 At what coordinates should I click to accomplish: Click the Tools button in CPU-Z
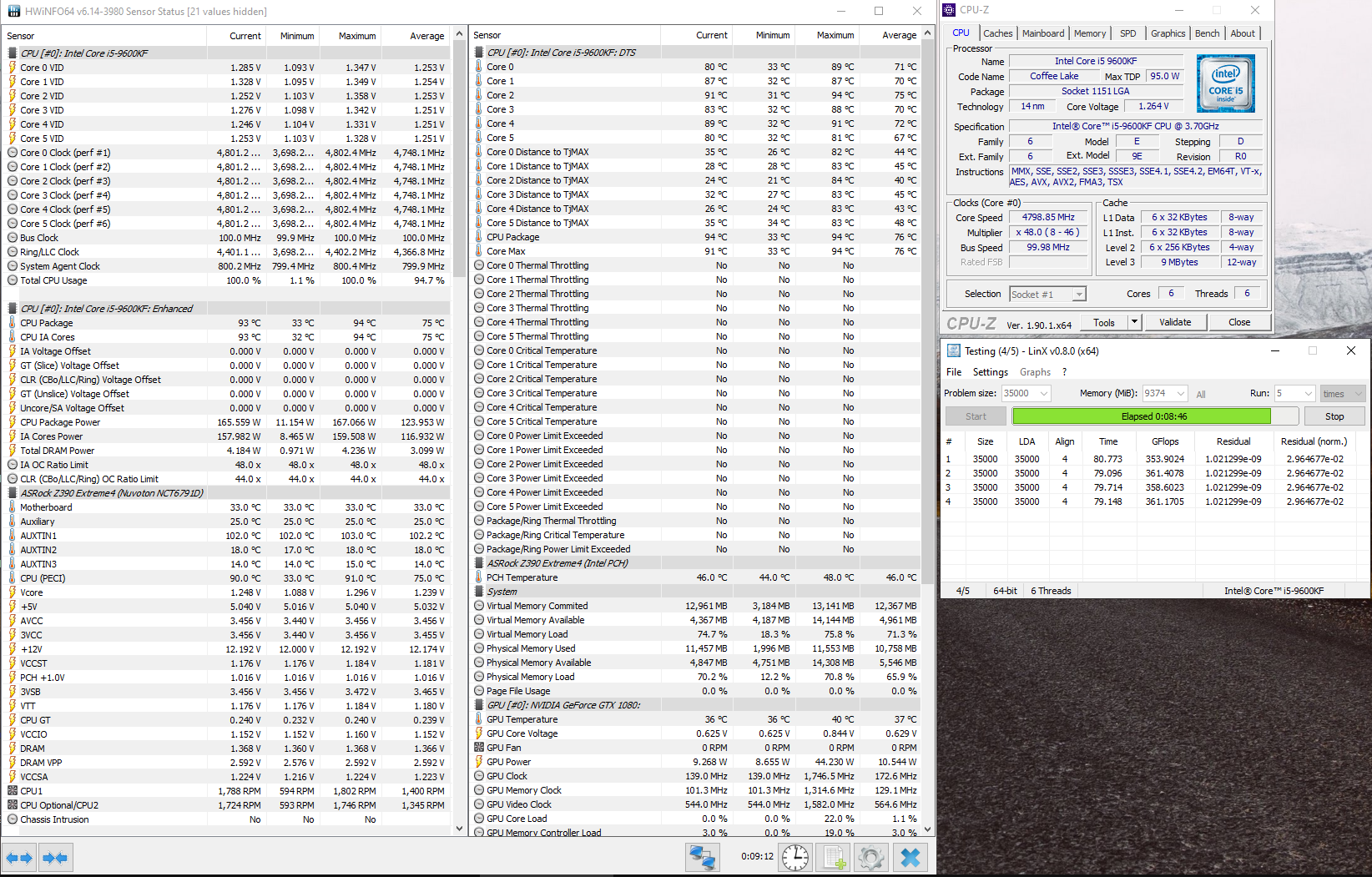1104,322
